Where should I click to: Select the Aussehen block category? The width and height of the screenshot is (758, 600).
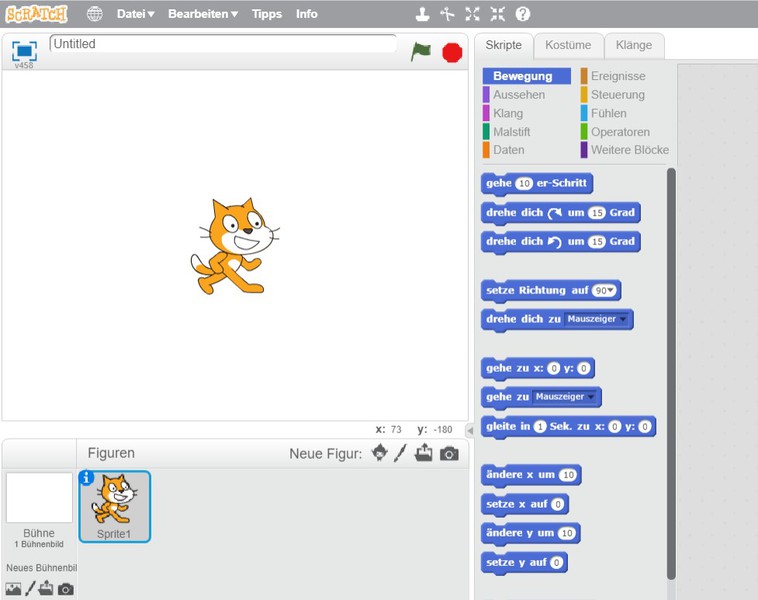point(519,95)
